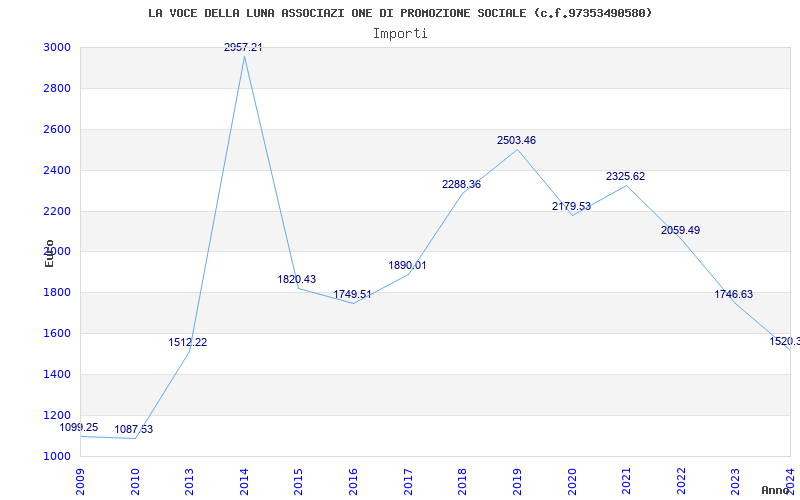Screen dimensions: 800x500
Task: Click the 2022 x-axis year label
Action: [x=681, y=482]
